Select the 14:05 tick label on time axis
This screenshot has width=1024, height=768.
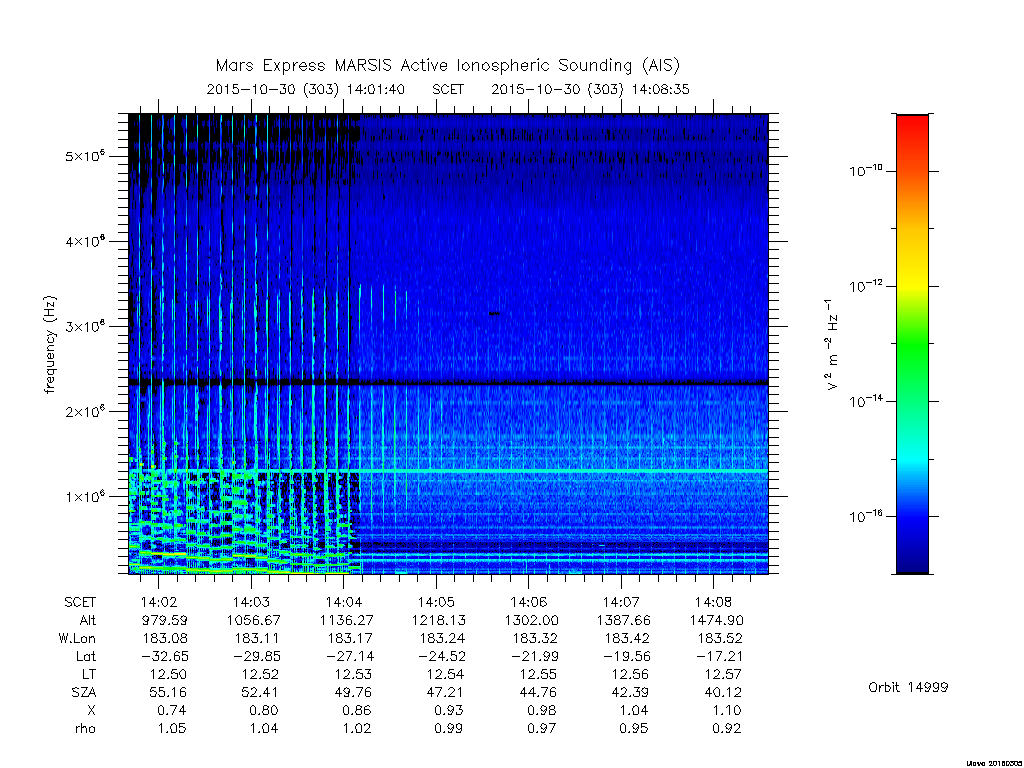pos(436,602)
